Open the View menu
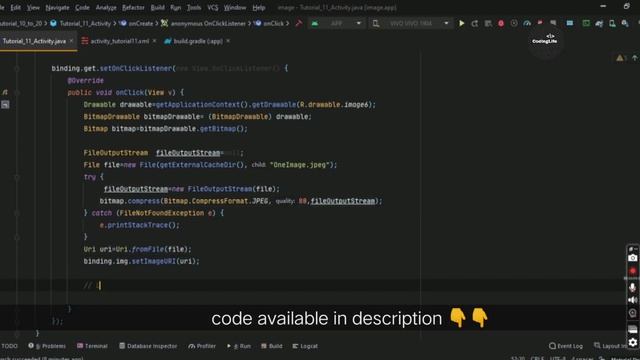This screenshot has height=360, width=640. pyautogui.click(x=33, y=7)
